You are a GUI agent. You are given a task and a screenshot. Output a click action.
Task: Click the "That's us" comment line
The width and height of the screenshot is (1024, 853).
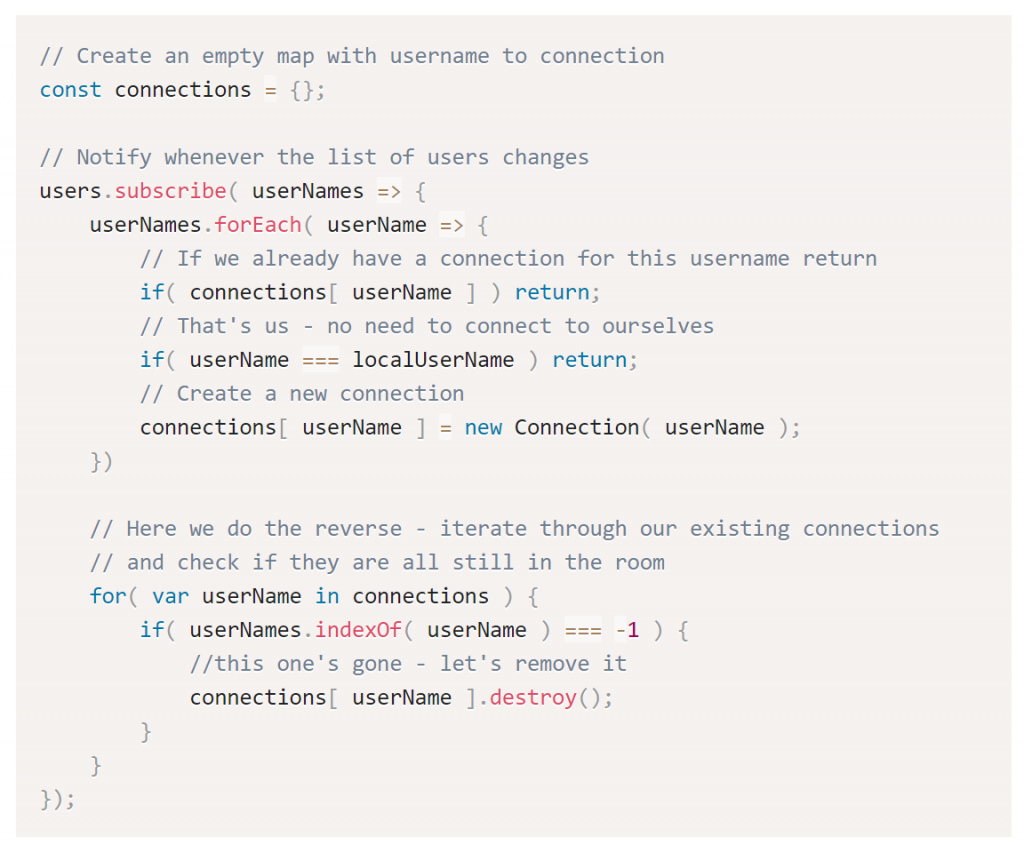point(427,326)
